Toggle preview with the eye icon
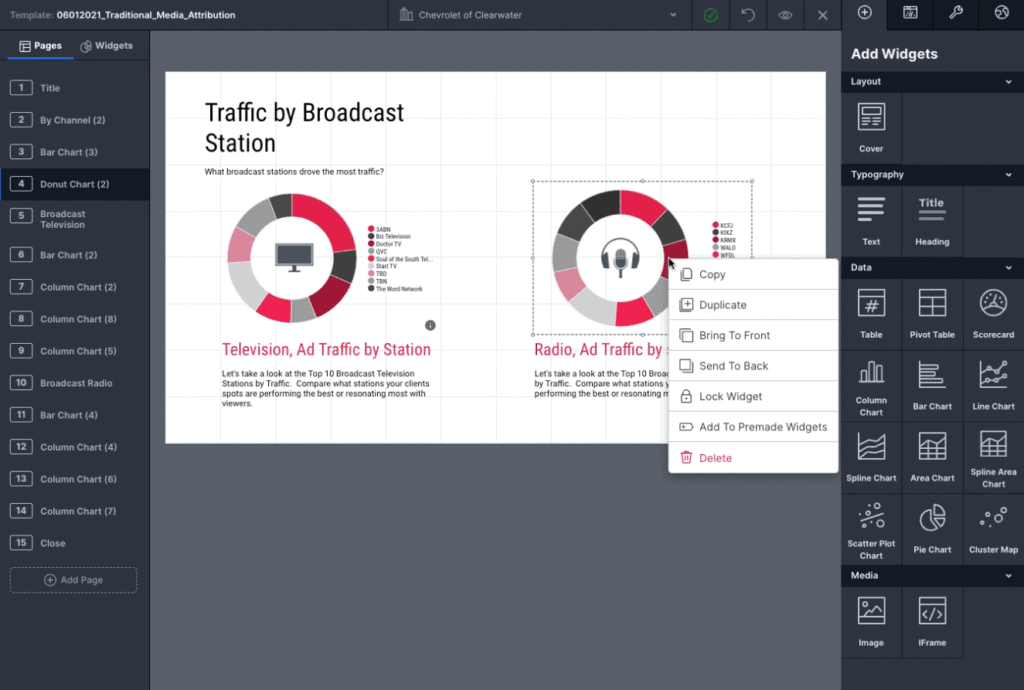The width and height of the screenshot is (1024, 690). pyautogui.click(x=785, y=15)
